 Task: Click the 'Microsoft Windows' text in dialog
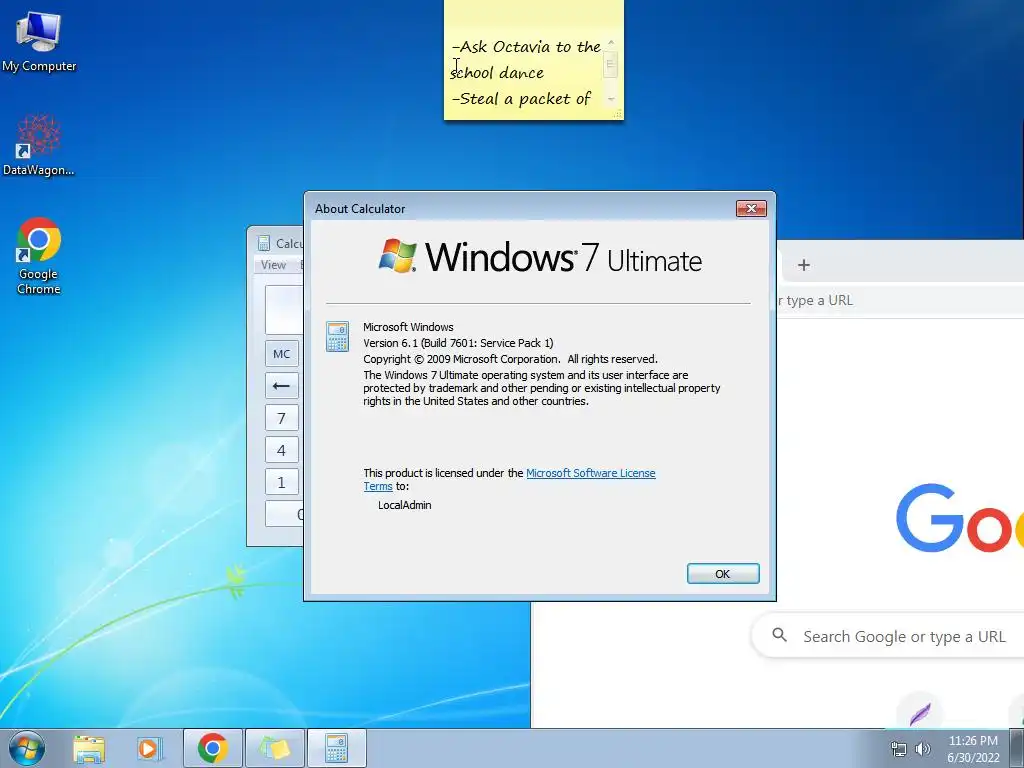tap(408, 327)
